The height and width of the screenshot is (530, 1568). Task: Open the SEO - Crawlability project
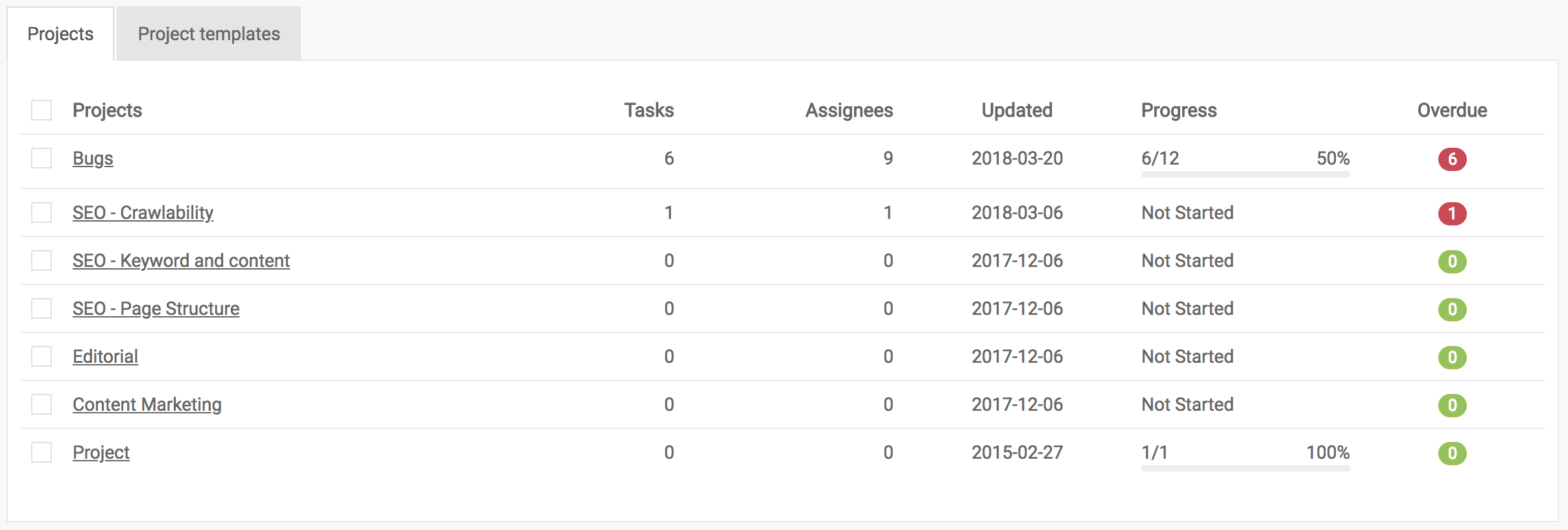point(143,213)
